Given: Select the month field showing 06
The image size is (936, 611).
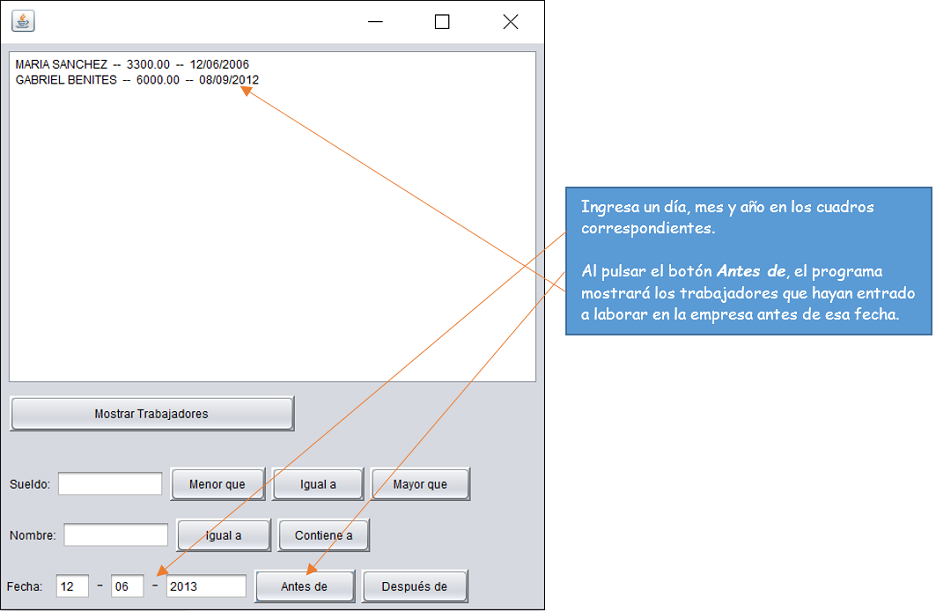Looking at the screenshot, I should pos(126,586).
